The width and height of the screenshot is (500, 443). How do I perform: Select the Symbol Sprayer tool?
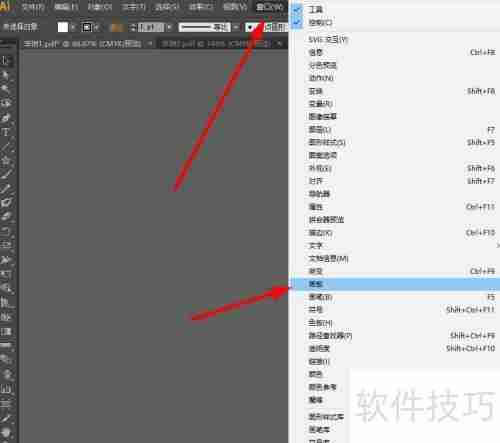tap(6, 374)
